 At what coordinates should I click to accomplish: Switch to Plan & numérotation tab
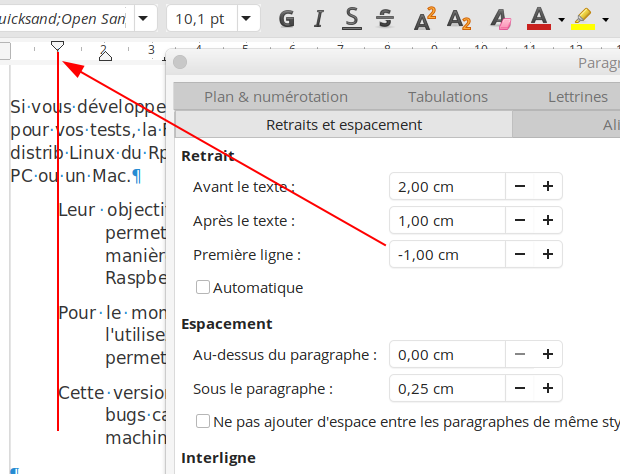click(x=275, y=97)
